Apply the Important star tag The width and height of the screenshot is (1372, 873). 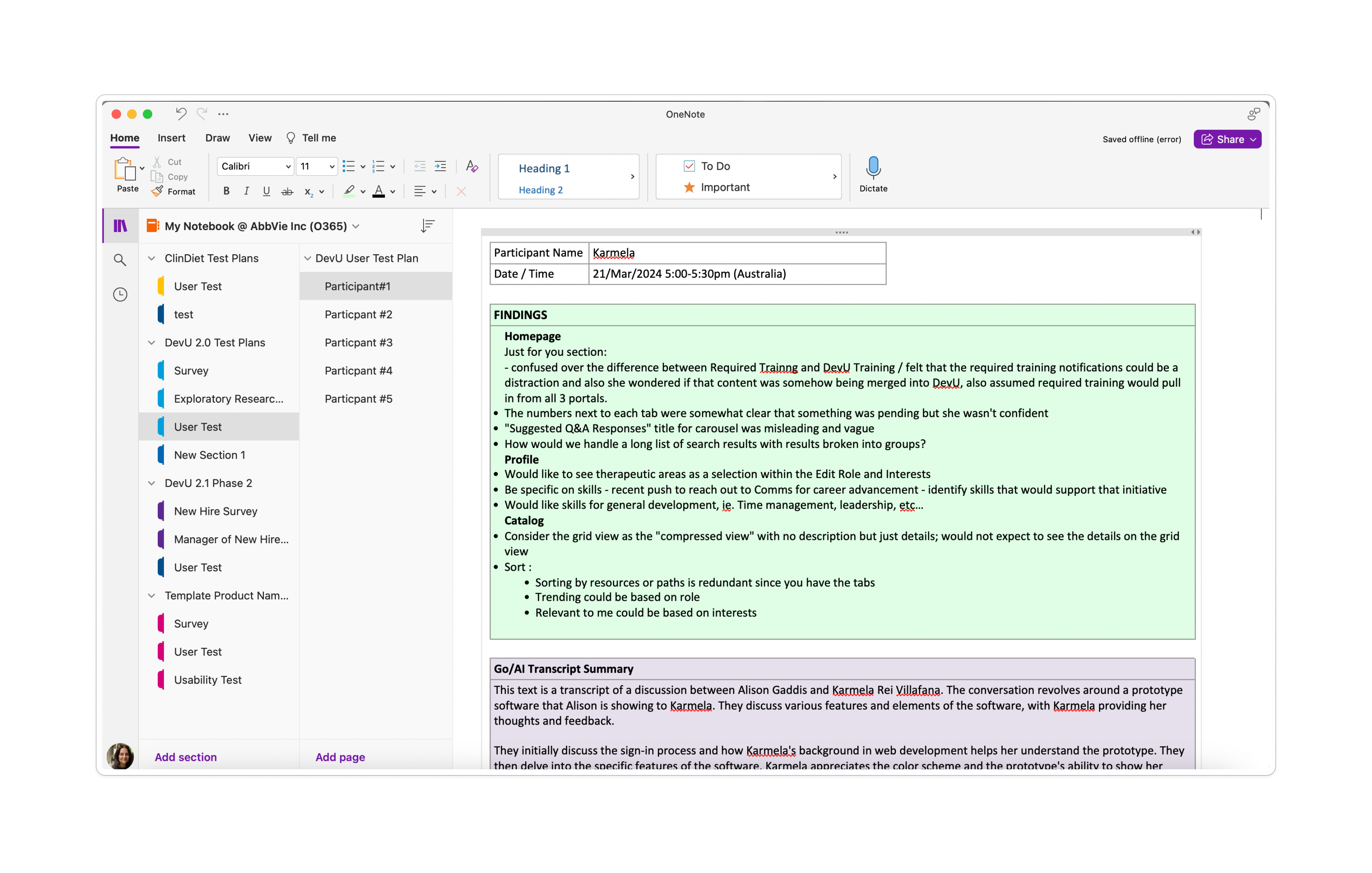717,187
